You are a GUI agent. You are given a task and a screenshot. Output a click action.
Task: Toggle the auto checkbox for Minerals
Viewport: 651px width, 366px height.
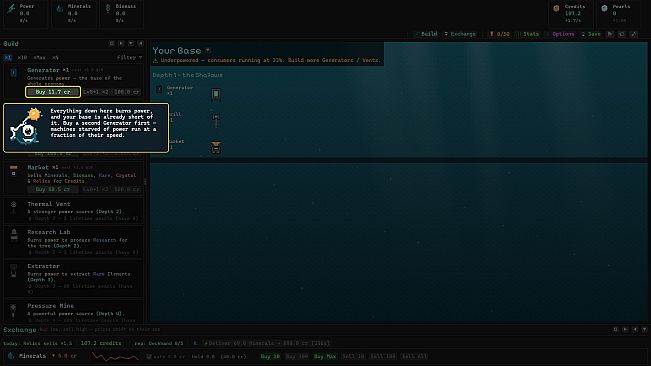(149, 356)
